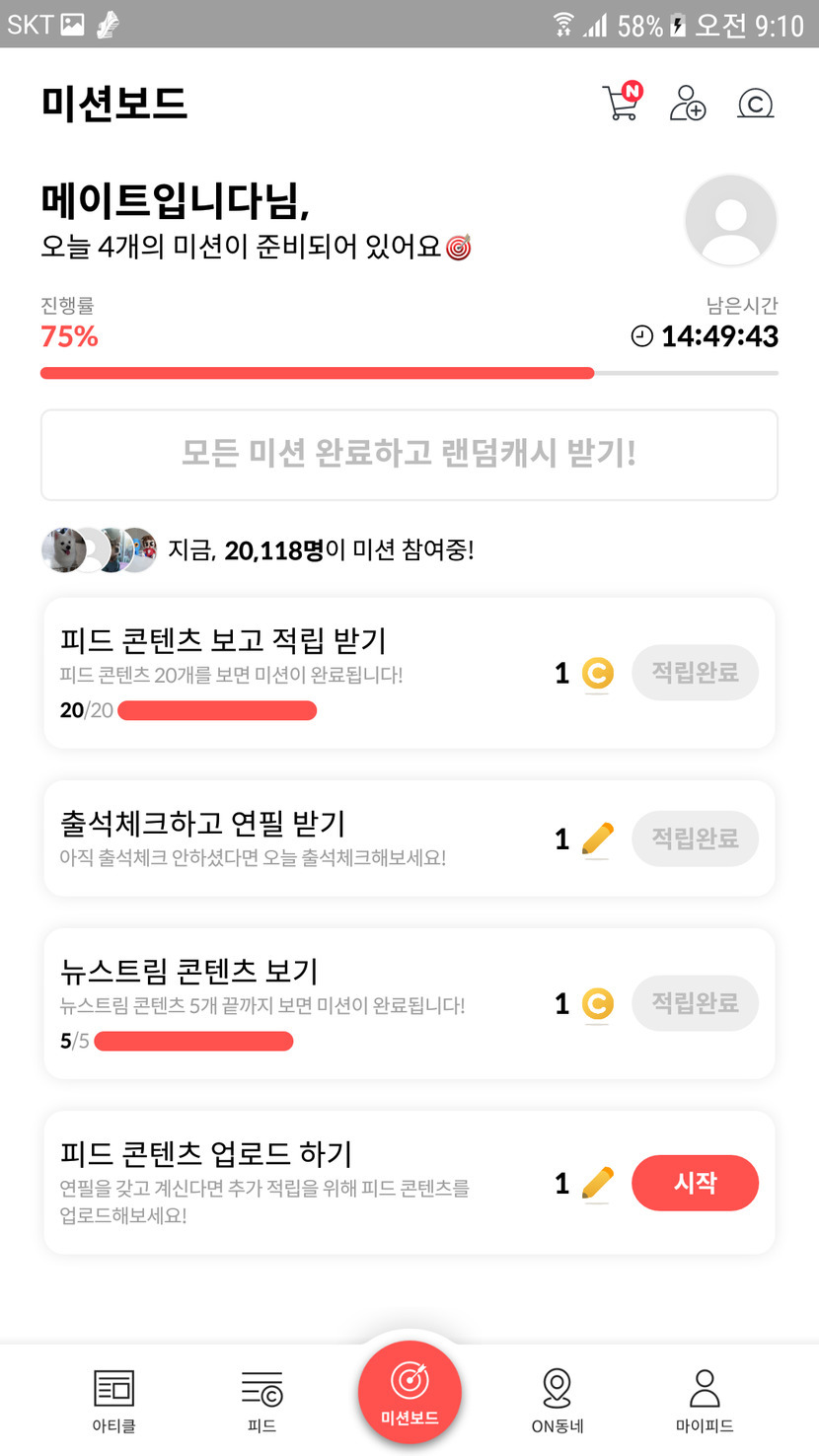The width and height of the screenshot is (819, 1456).
Task: Tap the 20/20 feed content progress bar
Action: coord(217,710)
